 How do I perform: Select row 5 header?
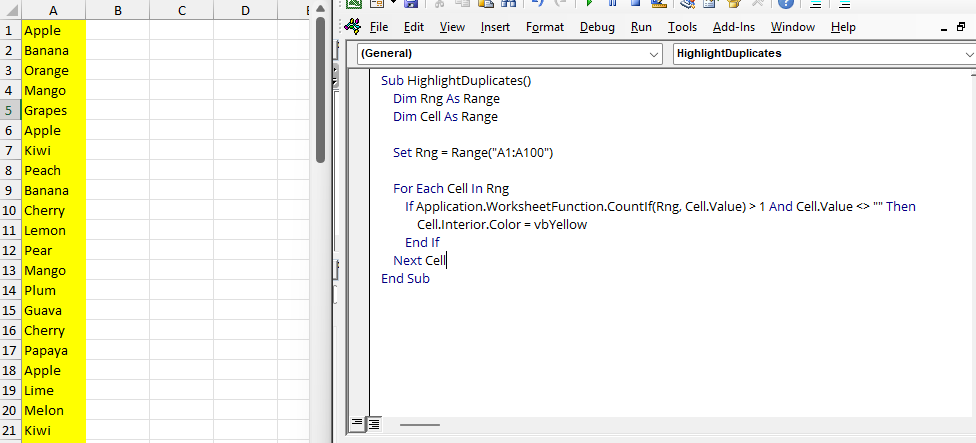[10, 111]
